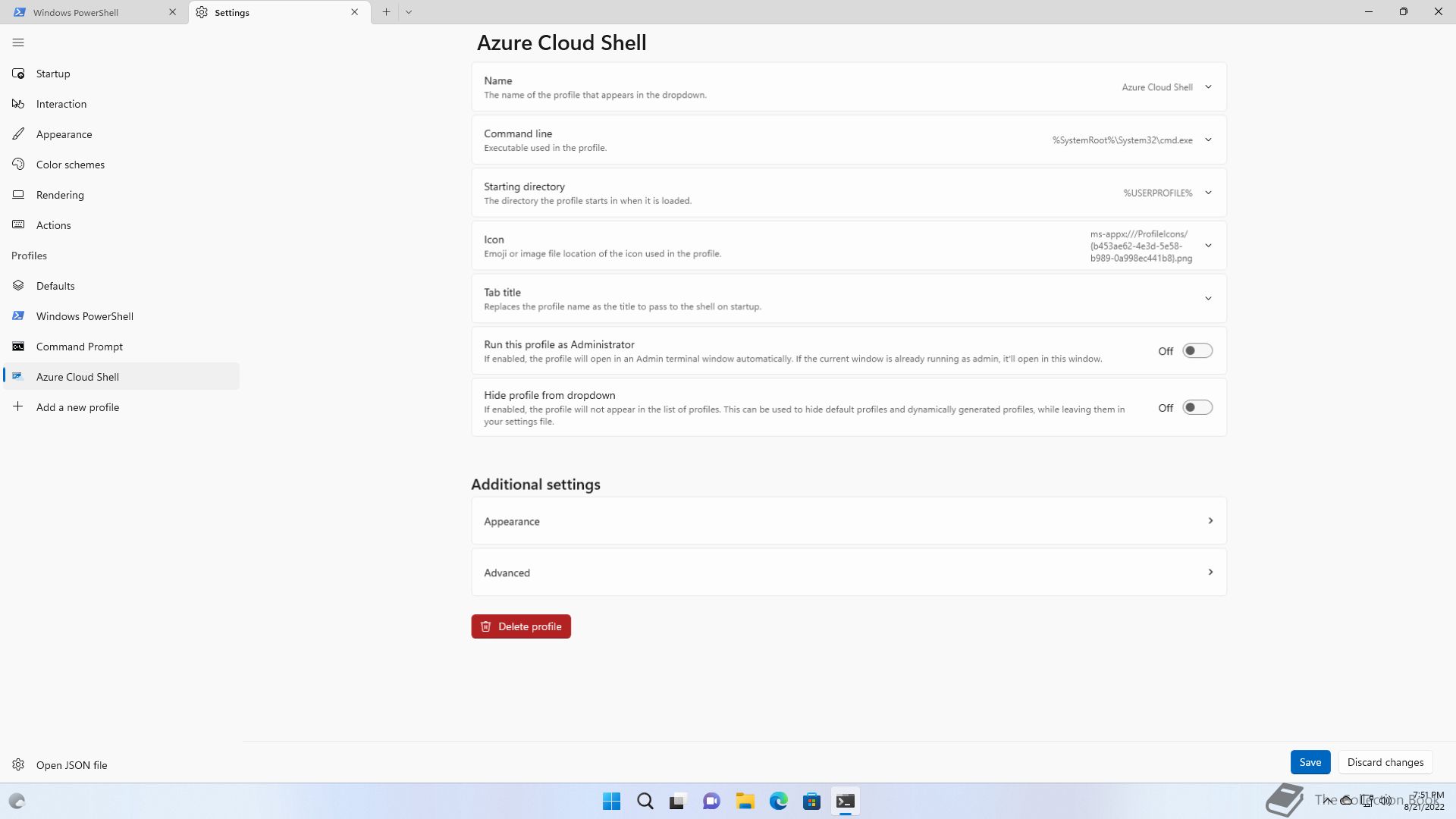Select the Settings tab

pos(279,12)
